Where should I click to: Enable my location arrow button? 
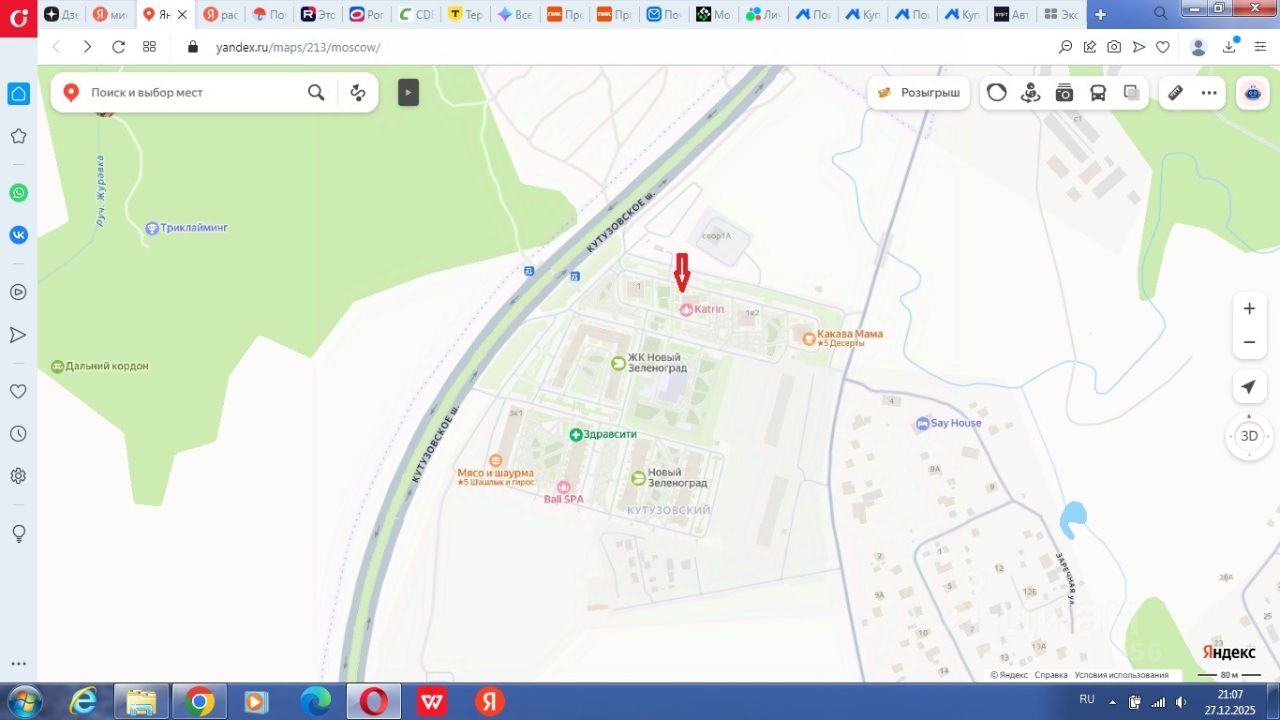point(1249,387)
